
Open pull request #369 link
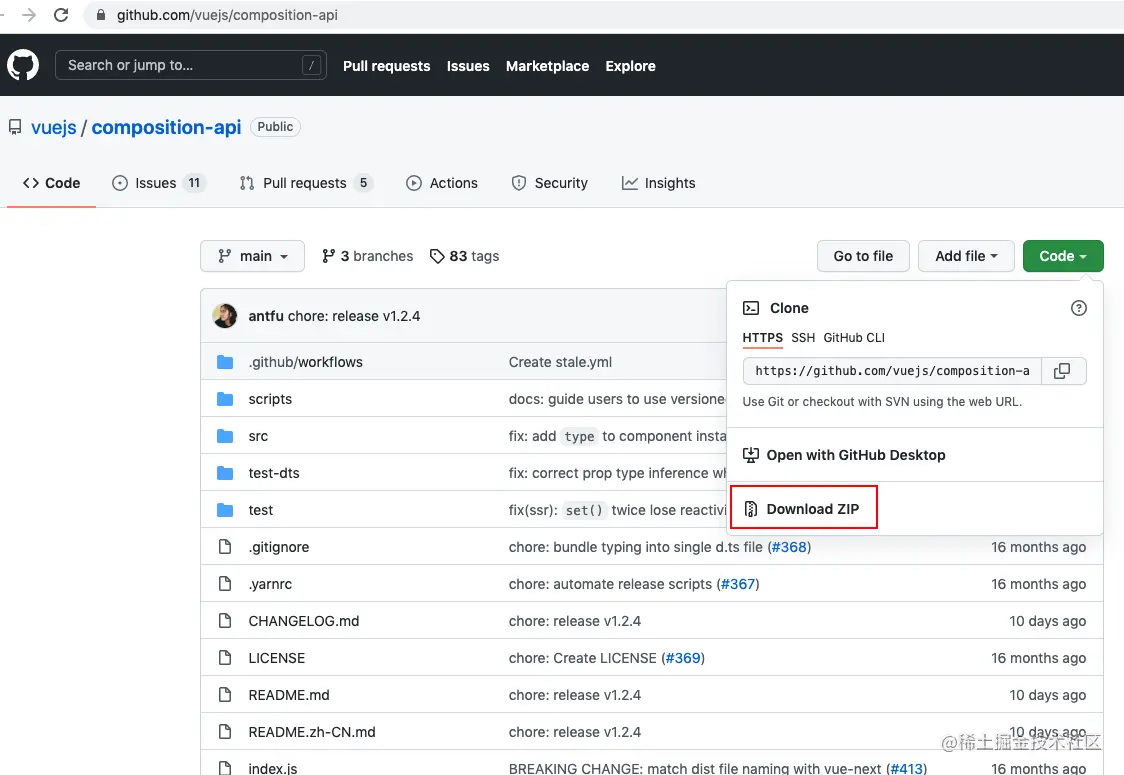pos(683,658)
